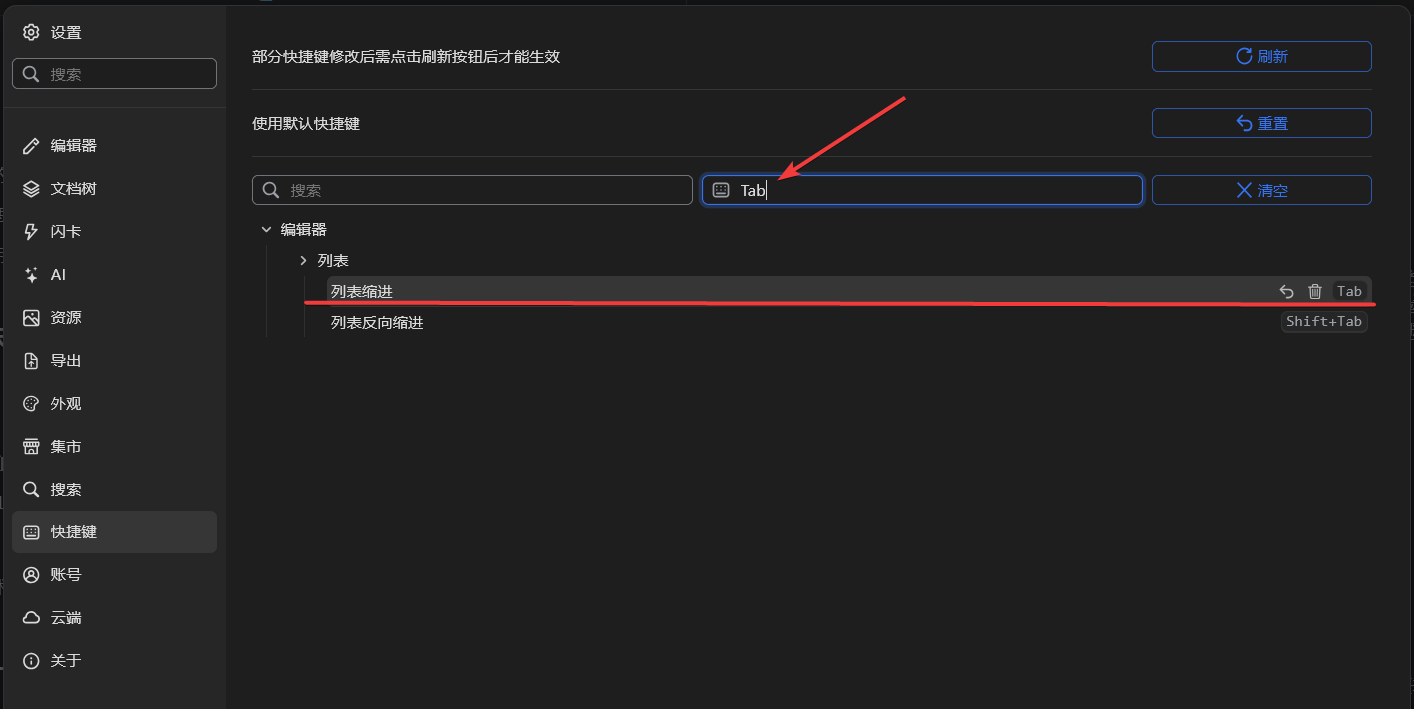
Task: Delete the 列表缩进 shortcut with trash icon
Action: pyautogui.click(x=1315, y=291)
